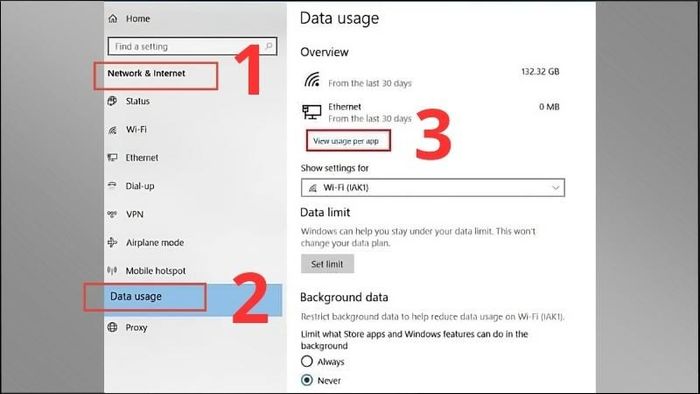Click the Show settings for label
Screen dimensions: 700x394
[335, 168]
